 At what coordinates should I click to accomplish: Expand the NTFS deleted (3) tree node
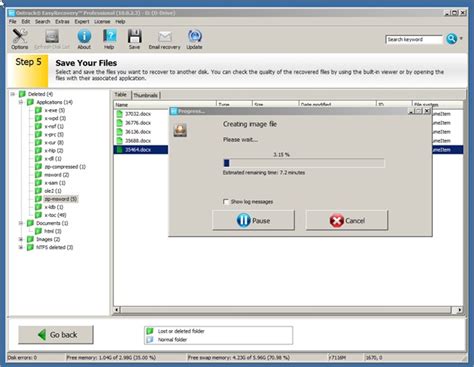[x=21, y=247]
